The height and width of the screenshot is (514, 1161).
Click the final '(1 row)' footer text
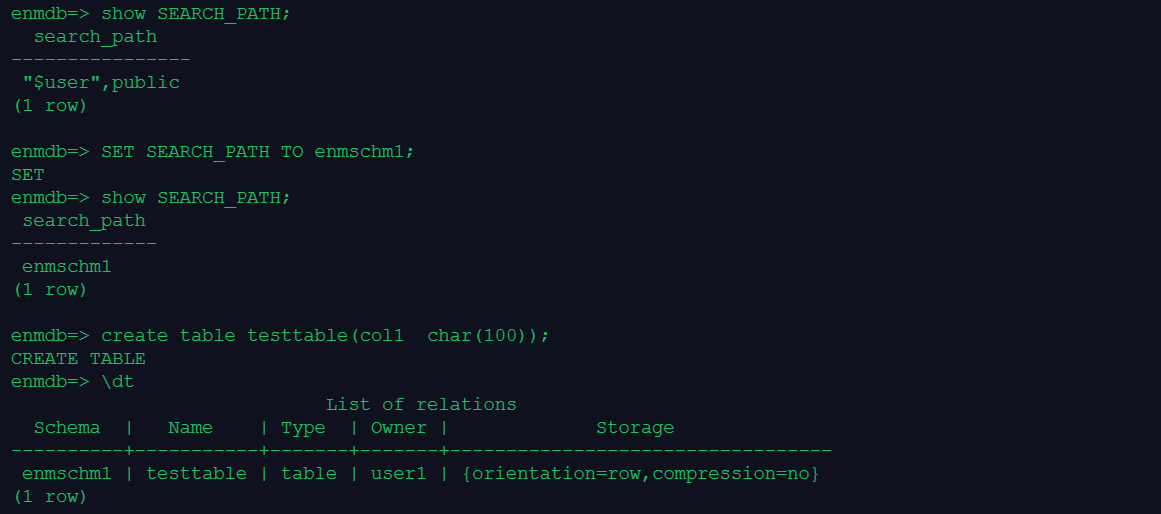pyautogui.click(x=50, y=496)
